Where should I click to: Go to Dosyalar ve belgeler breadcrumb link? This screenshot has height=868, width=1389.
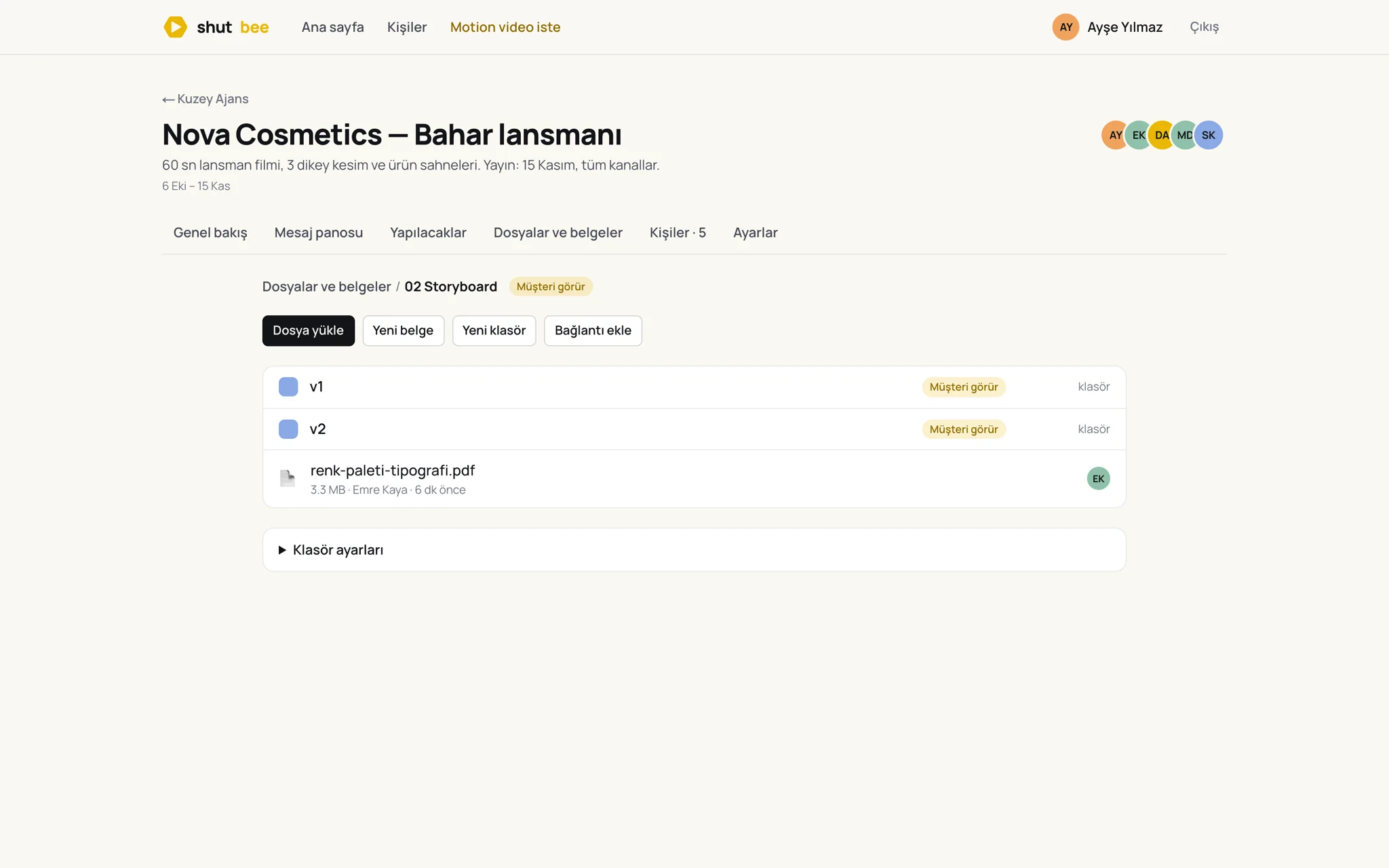pyautogui.click(x=326, y=286)
